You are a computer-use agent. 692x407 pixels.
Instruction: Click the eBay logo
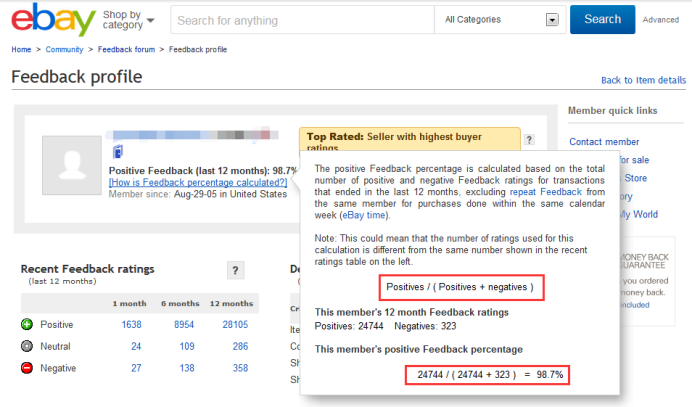tap(52, 20)
